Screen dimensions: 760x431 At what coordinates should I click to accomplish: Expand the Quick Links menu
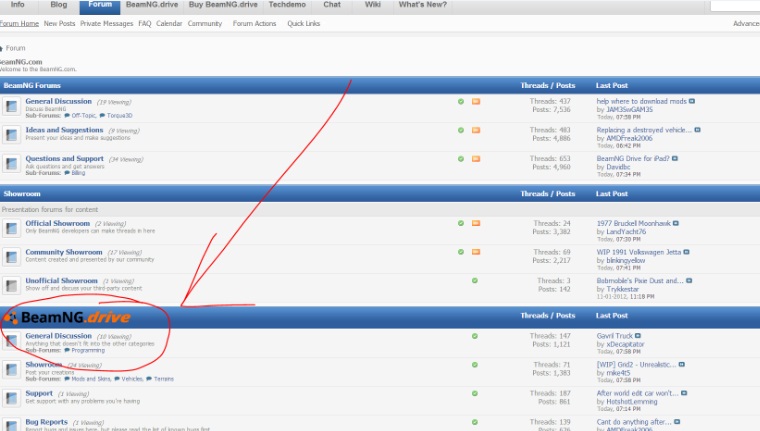303,23
